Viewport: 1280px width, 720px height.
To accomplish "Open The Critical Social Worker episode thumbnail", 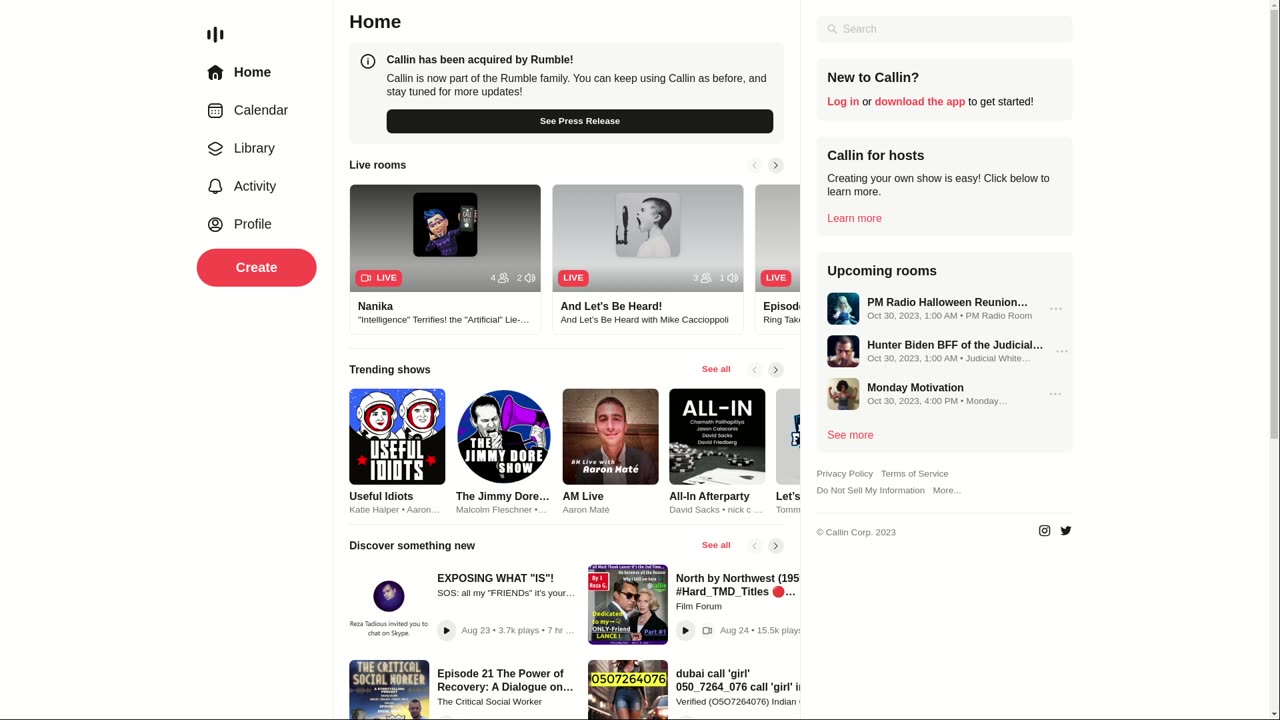I will (389, 689).
